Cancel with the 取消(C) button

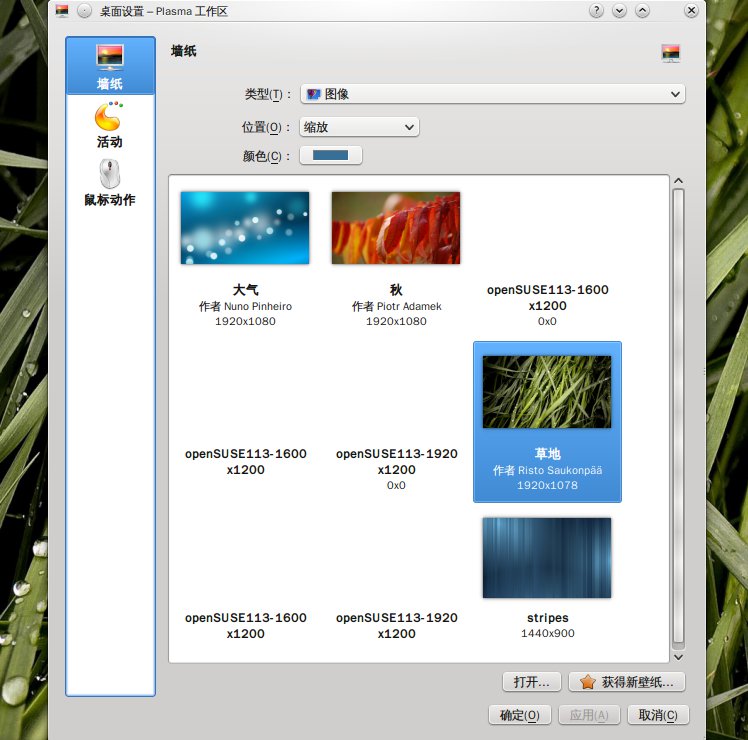(x=658, y=715)
